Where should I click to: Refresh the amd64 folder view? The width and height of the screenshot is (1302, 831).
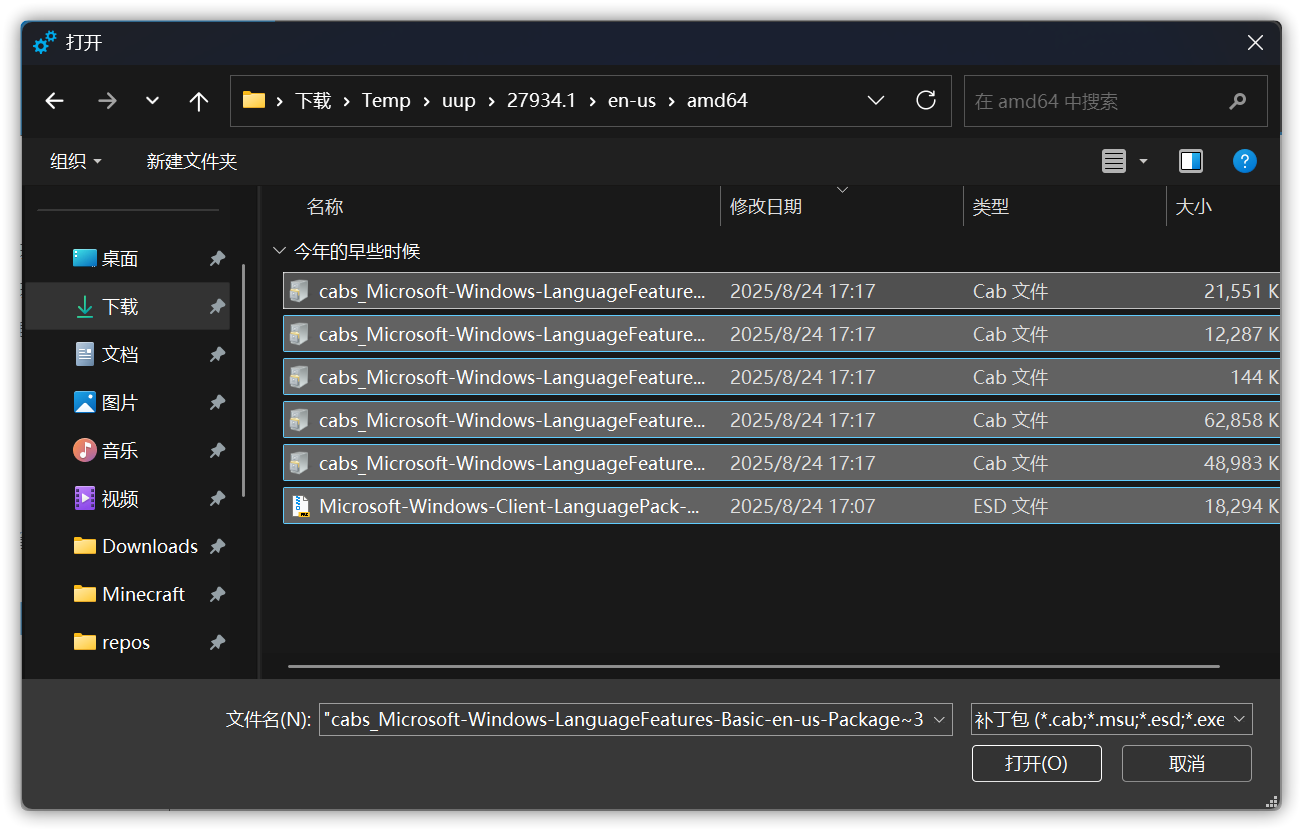pyautogui.click(x=926, y=100)
